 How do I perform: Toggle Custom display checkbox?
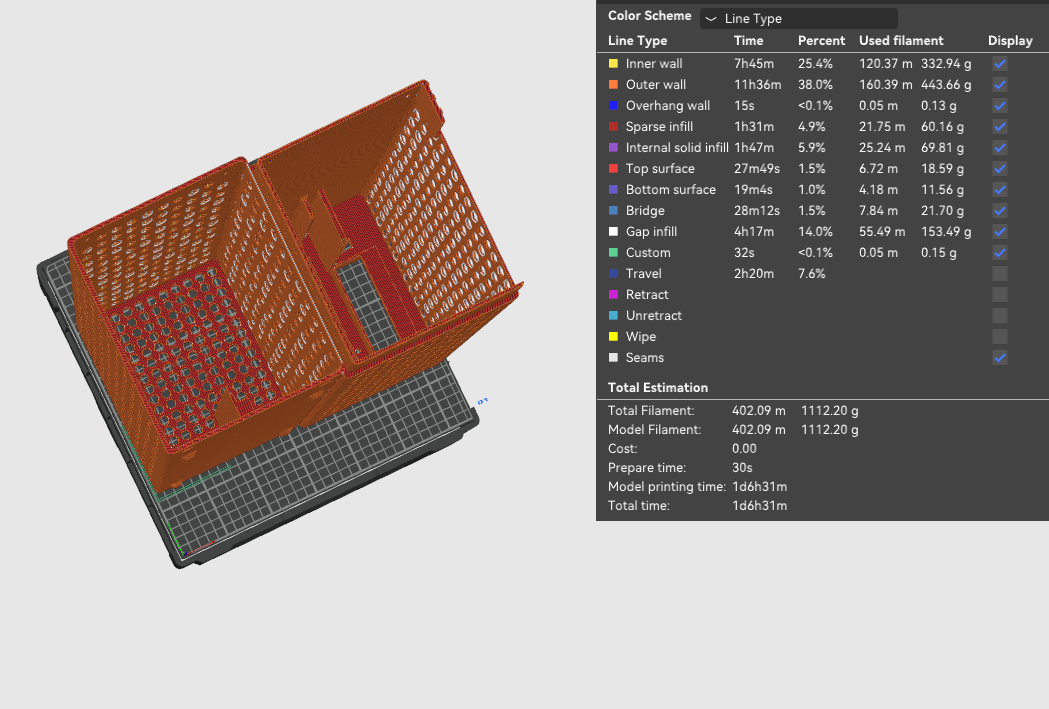(999, 253)
